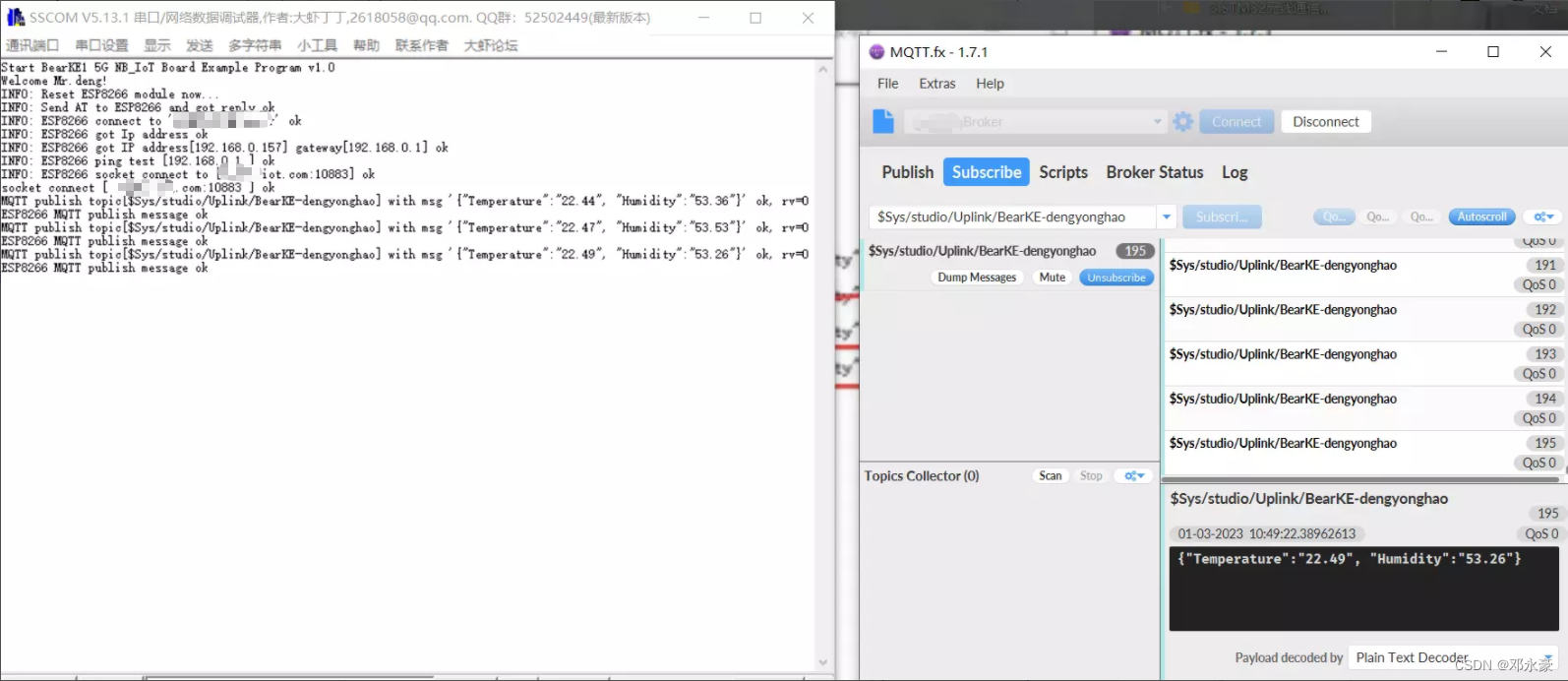The image size is (1568, 681).
Task: Minimize the MQTT.fx window
Action: tap(1441, 52)
